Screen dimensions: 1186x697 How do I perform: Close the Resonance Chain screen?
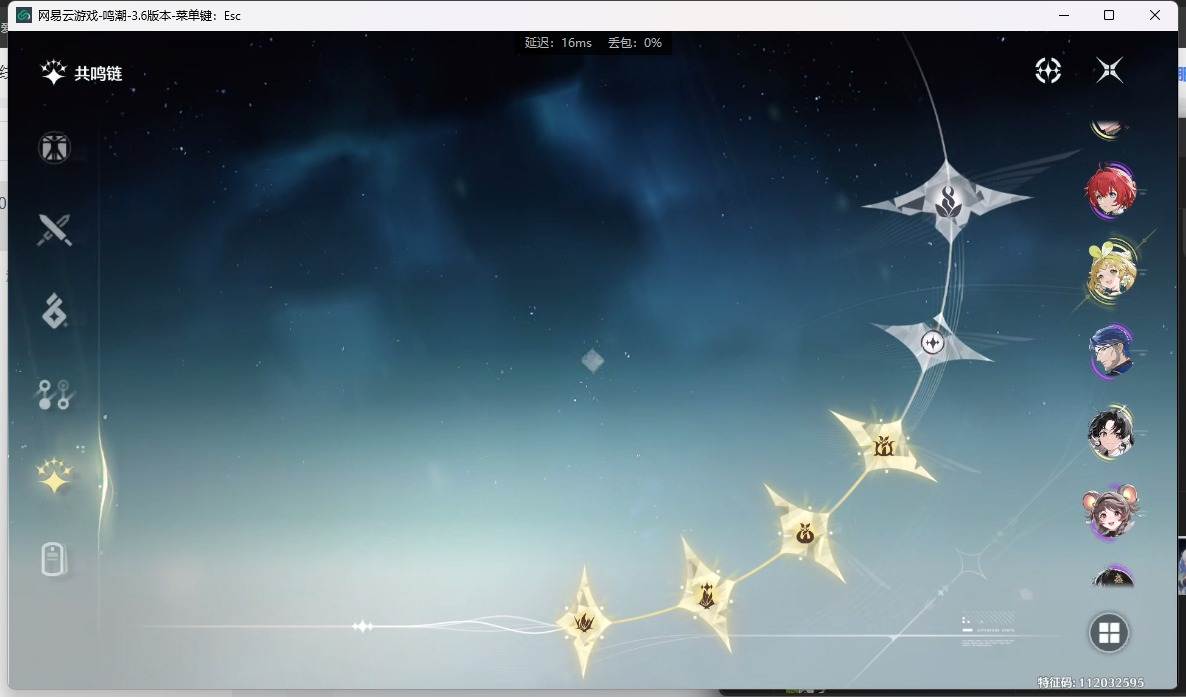pyautogui.click(x=1110, y=70)
